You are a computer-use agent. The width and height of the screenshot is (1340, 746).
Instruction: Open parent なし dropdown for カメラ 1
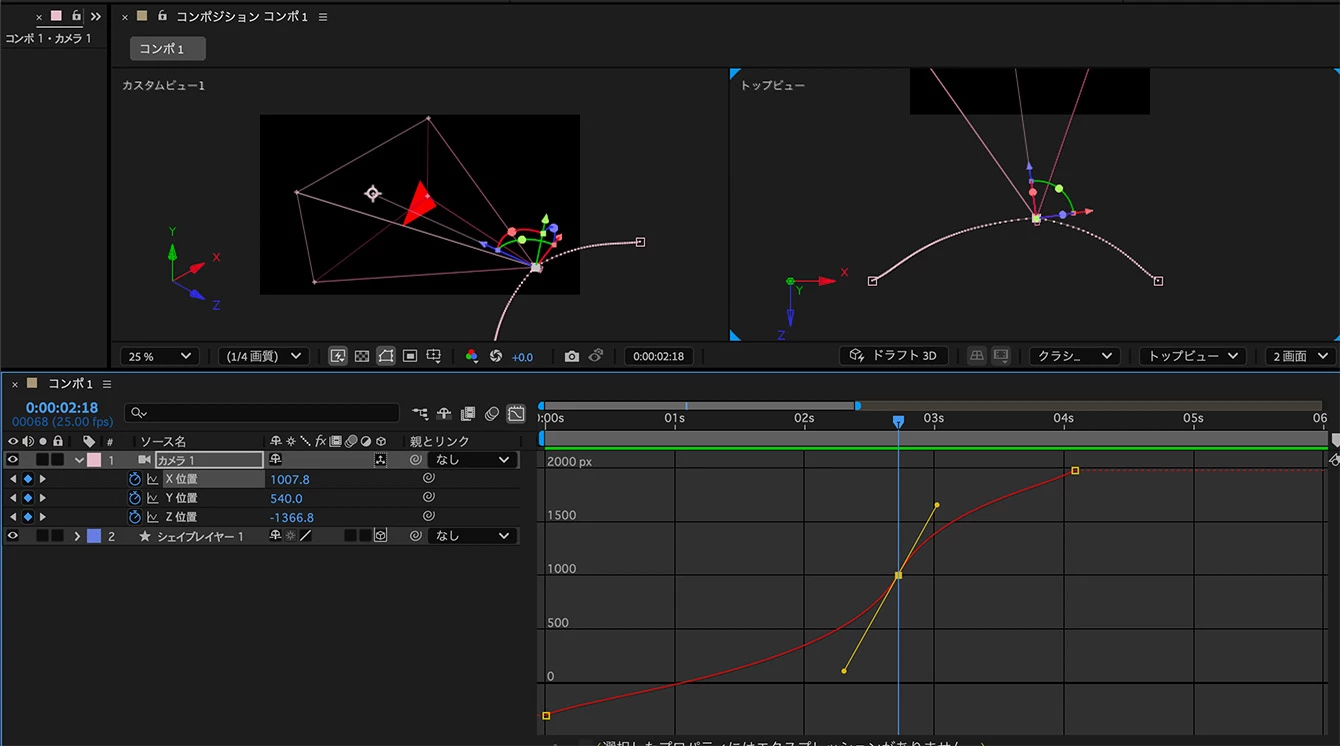point(473,460)
